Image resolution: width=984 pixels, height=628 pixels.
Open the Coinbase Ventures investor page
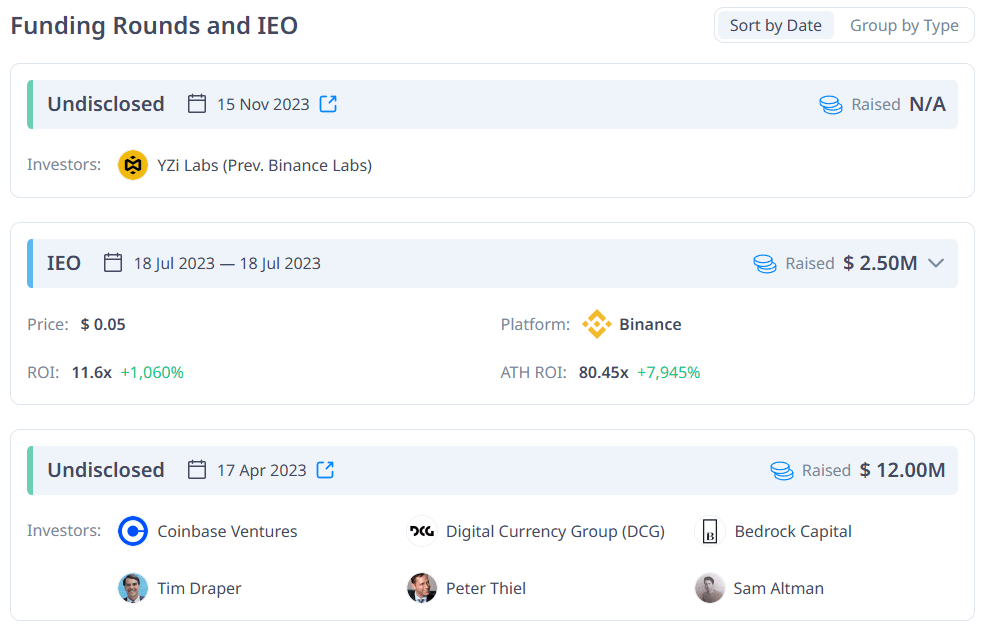coord(227,531)
